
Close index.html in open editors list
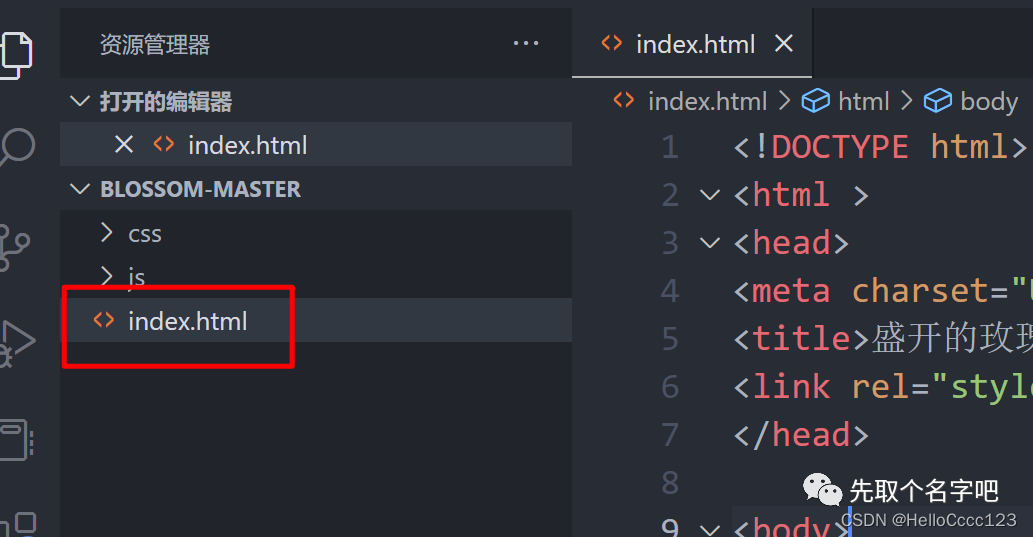[124, 144]
